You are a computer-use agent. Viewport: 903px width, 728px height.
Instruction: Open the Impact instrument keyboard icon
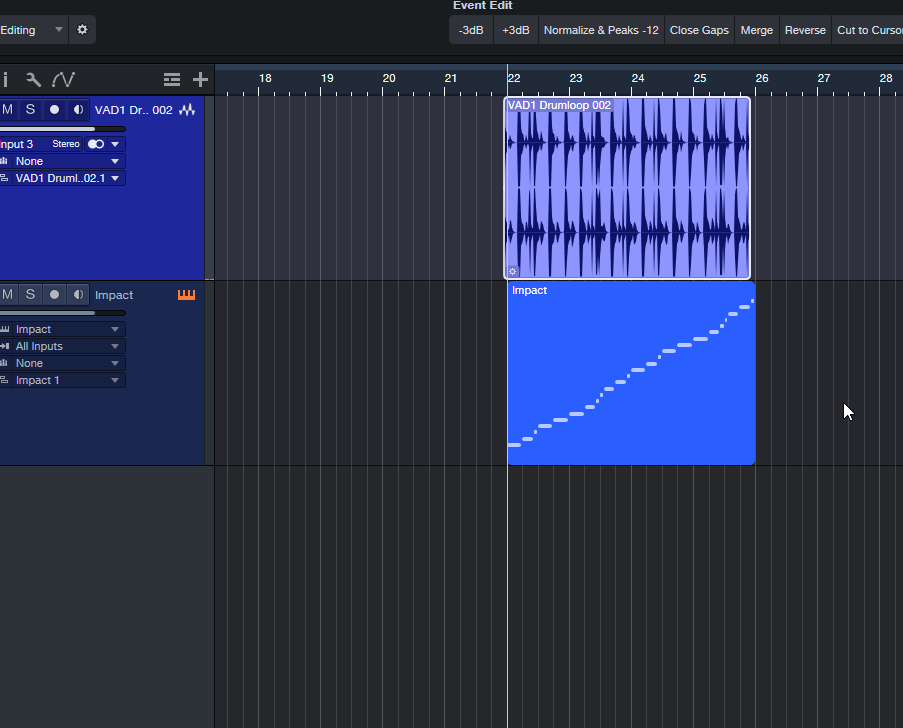186,295
